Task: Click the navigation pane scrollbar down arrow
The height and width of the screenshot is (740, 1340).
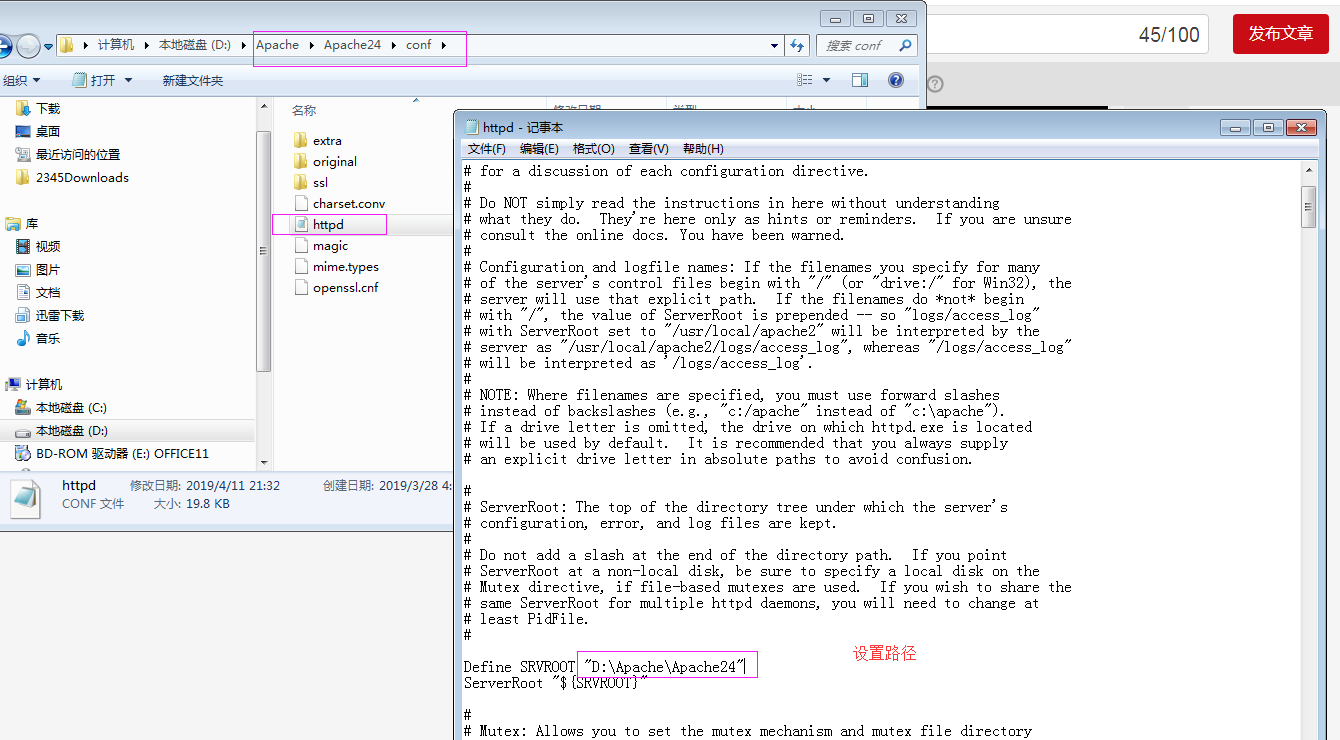Action: coord(264,462)
